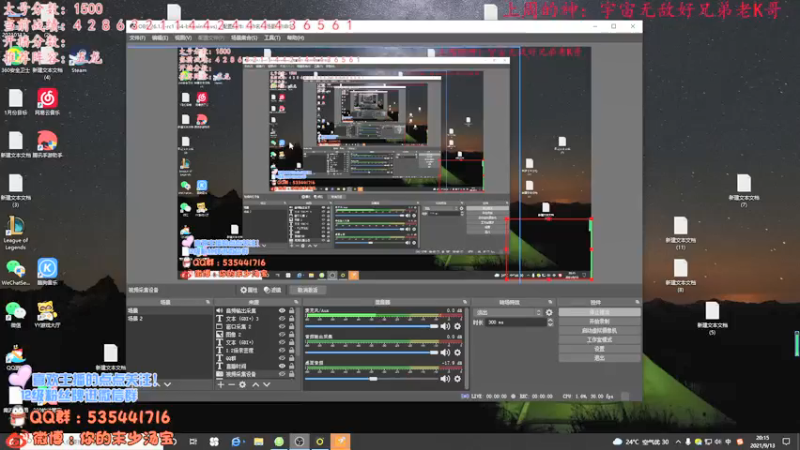Toggle visibility of QQ群 text source
The image size is (800, 450).
[282, 358]
